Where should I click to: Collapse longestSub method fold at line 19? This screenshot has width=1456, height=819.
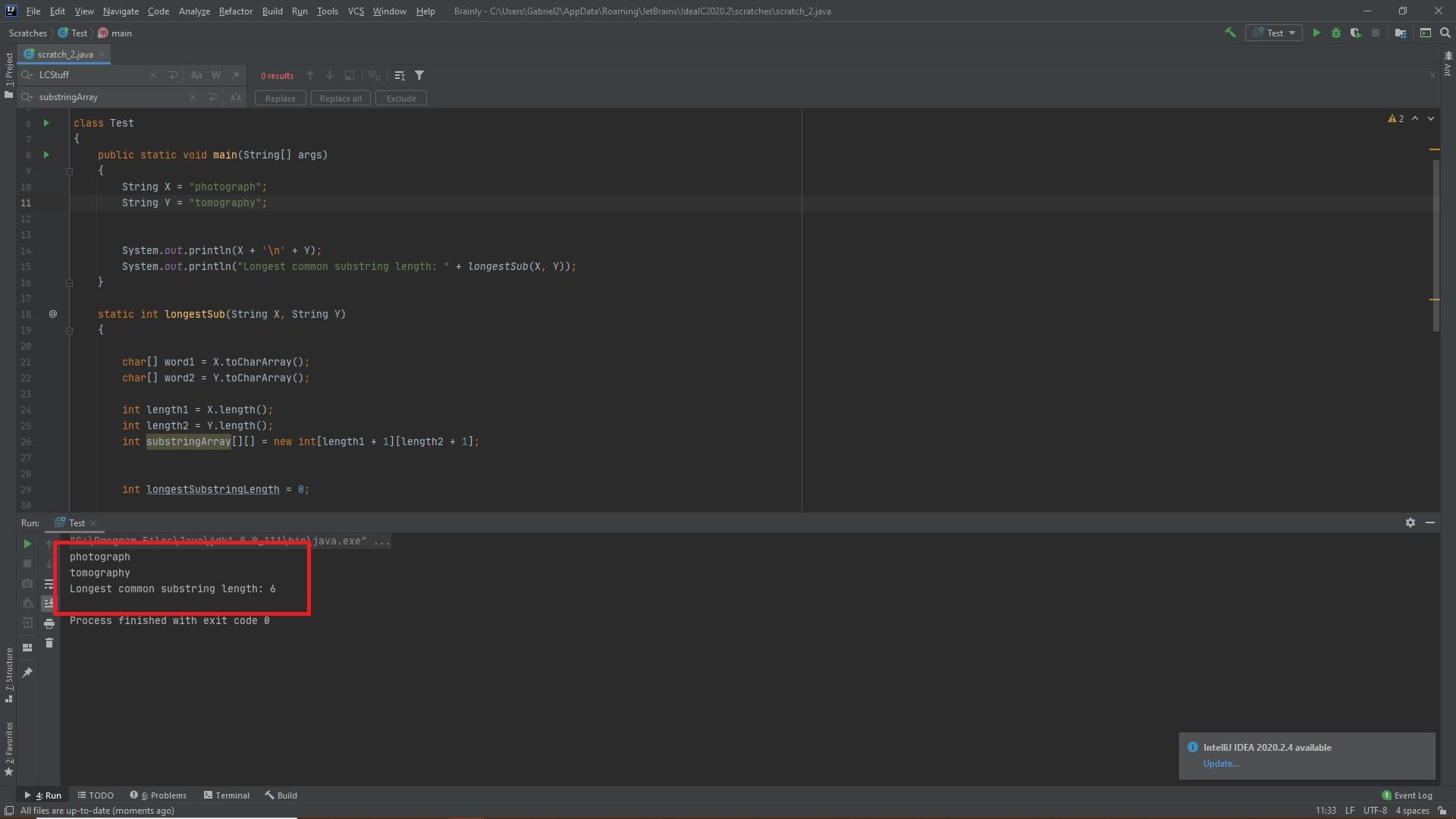[x=69, y=331]
